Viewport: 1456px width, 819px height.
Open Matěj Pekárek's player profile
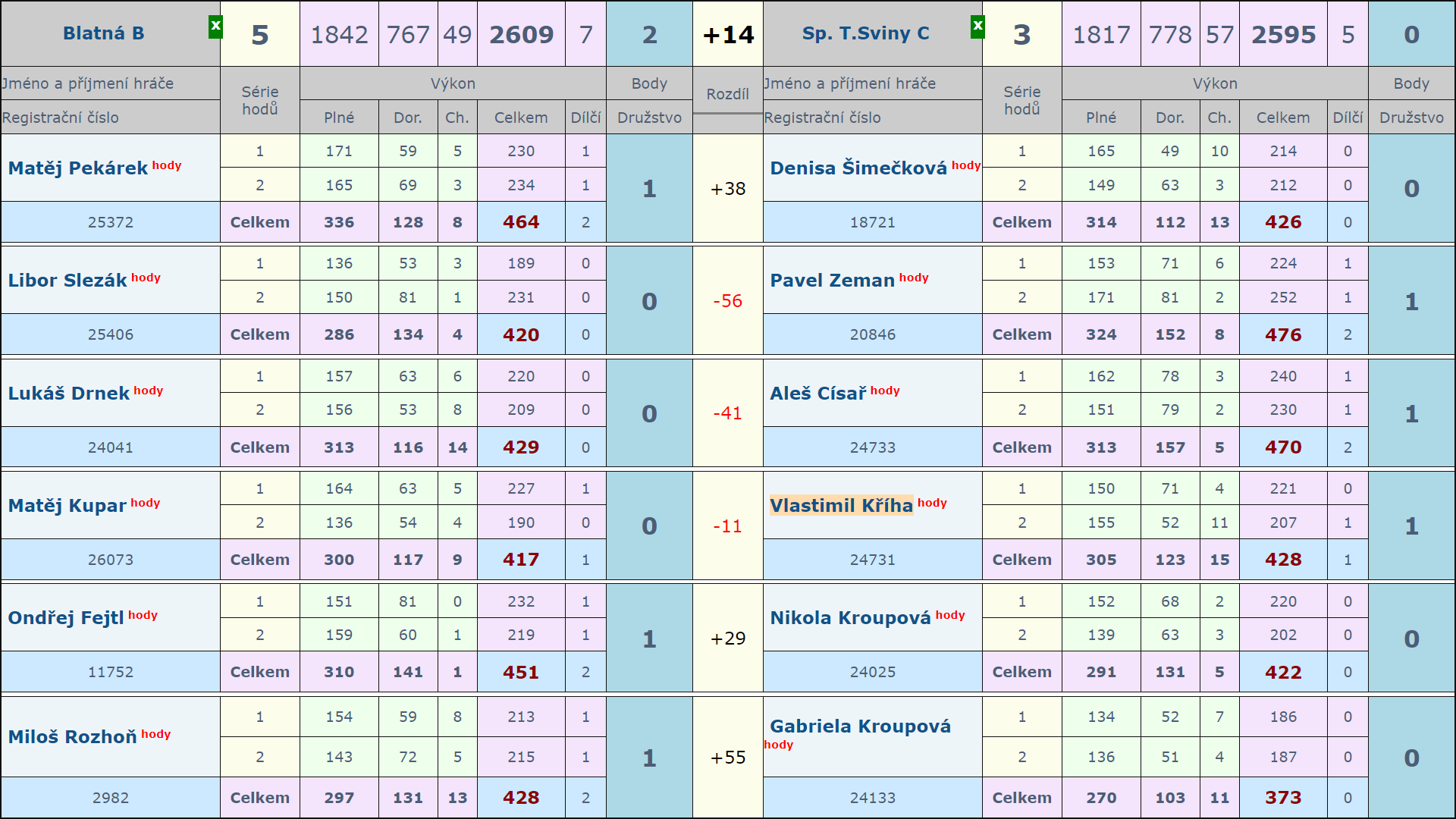[x=77, y=168]
